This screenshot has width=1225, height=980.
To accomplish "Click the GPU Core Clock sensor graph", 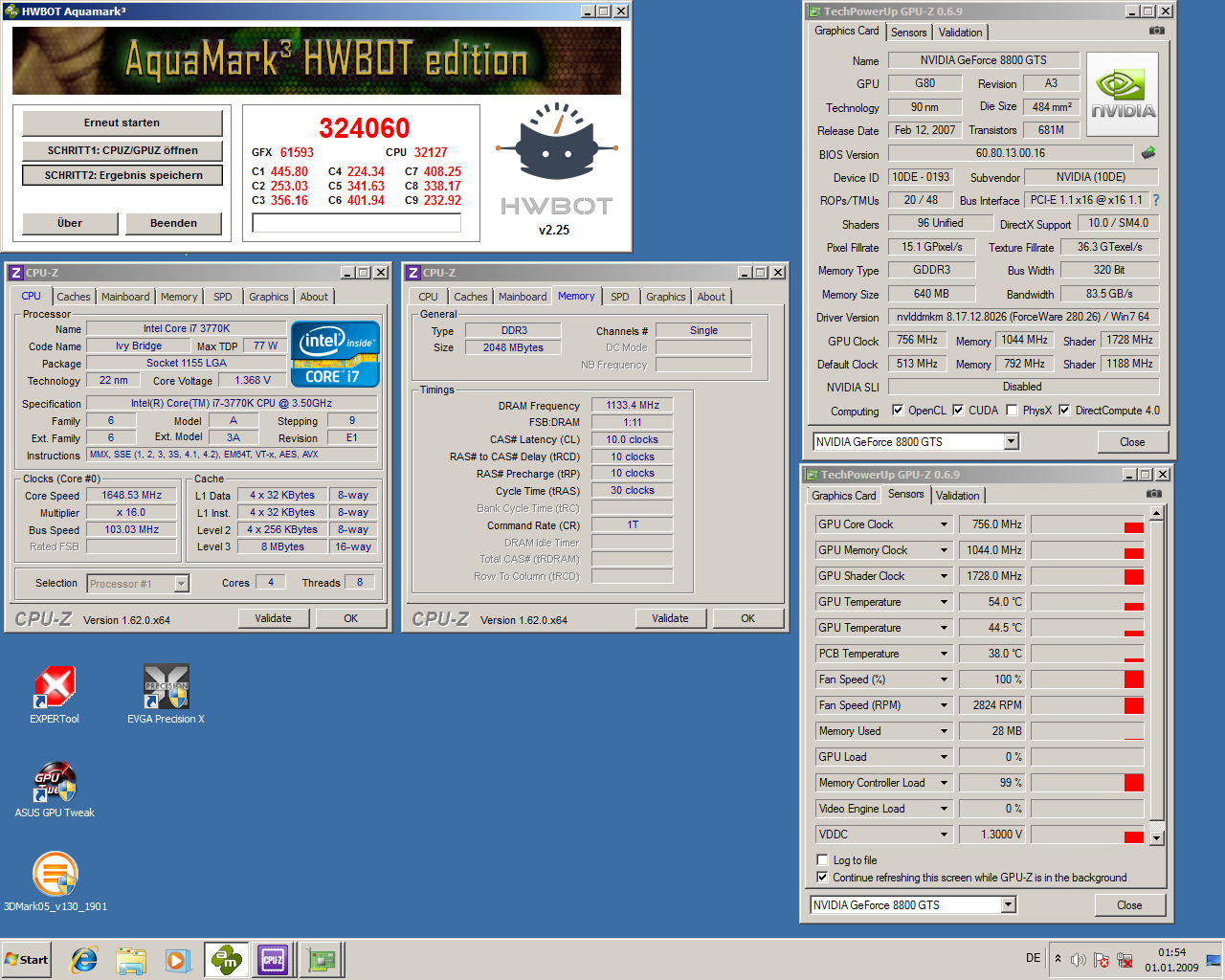I will coord(1087,524).
